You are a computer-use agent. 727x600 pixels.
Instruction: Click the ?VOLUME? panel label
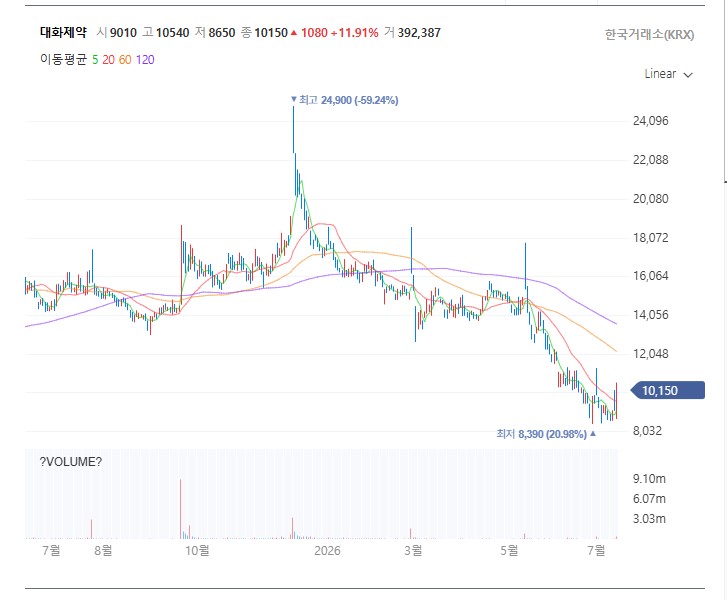pos(71,462)
